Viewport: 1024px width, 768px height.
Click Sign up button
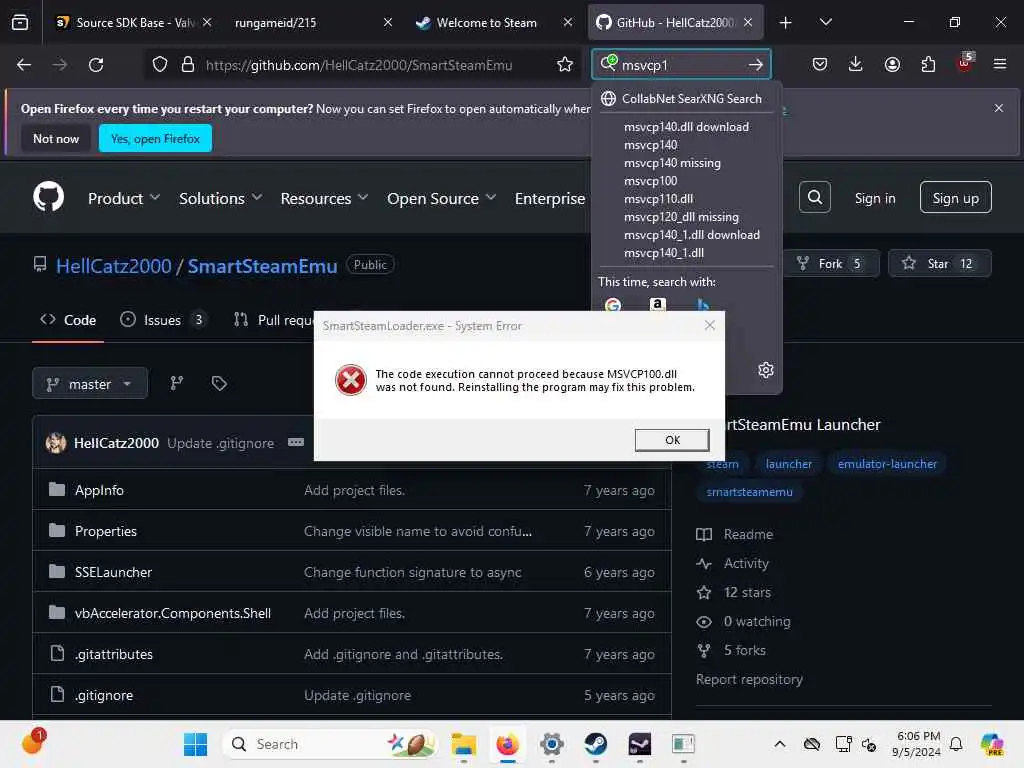[x=955, y=198]
